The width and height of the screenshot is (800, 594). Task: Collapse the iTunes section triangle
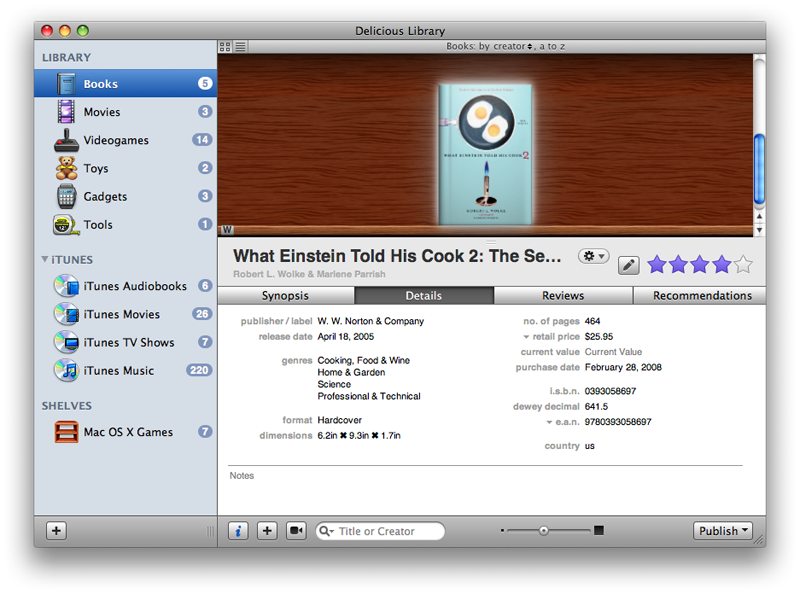(45, 259)
